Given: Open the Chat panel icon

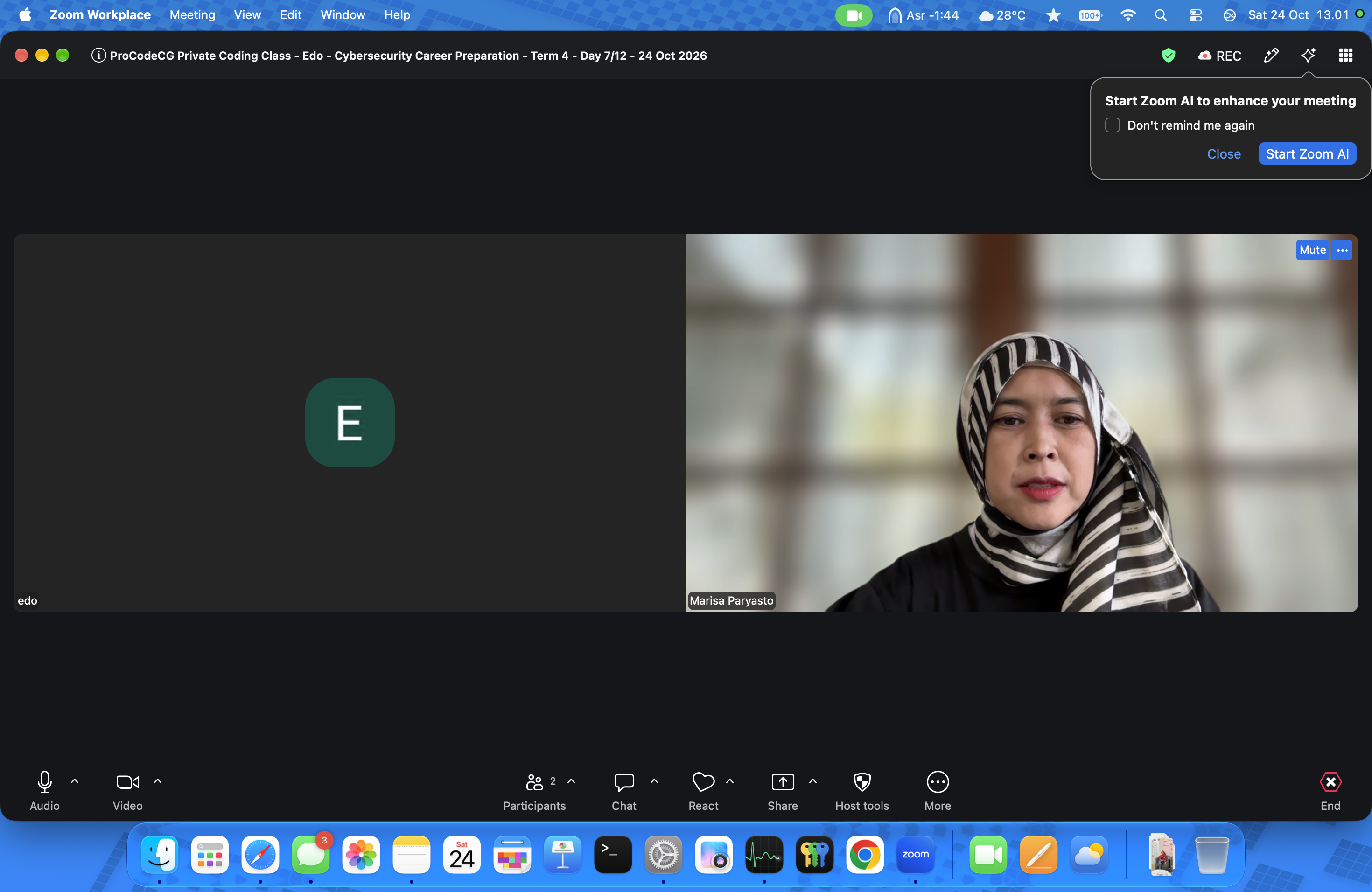Looking at the screenshot, I should (624, 782).
